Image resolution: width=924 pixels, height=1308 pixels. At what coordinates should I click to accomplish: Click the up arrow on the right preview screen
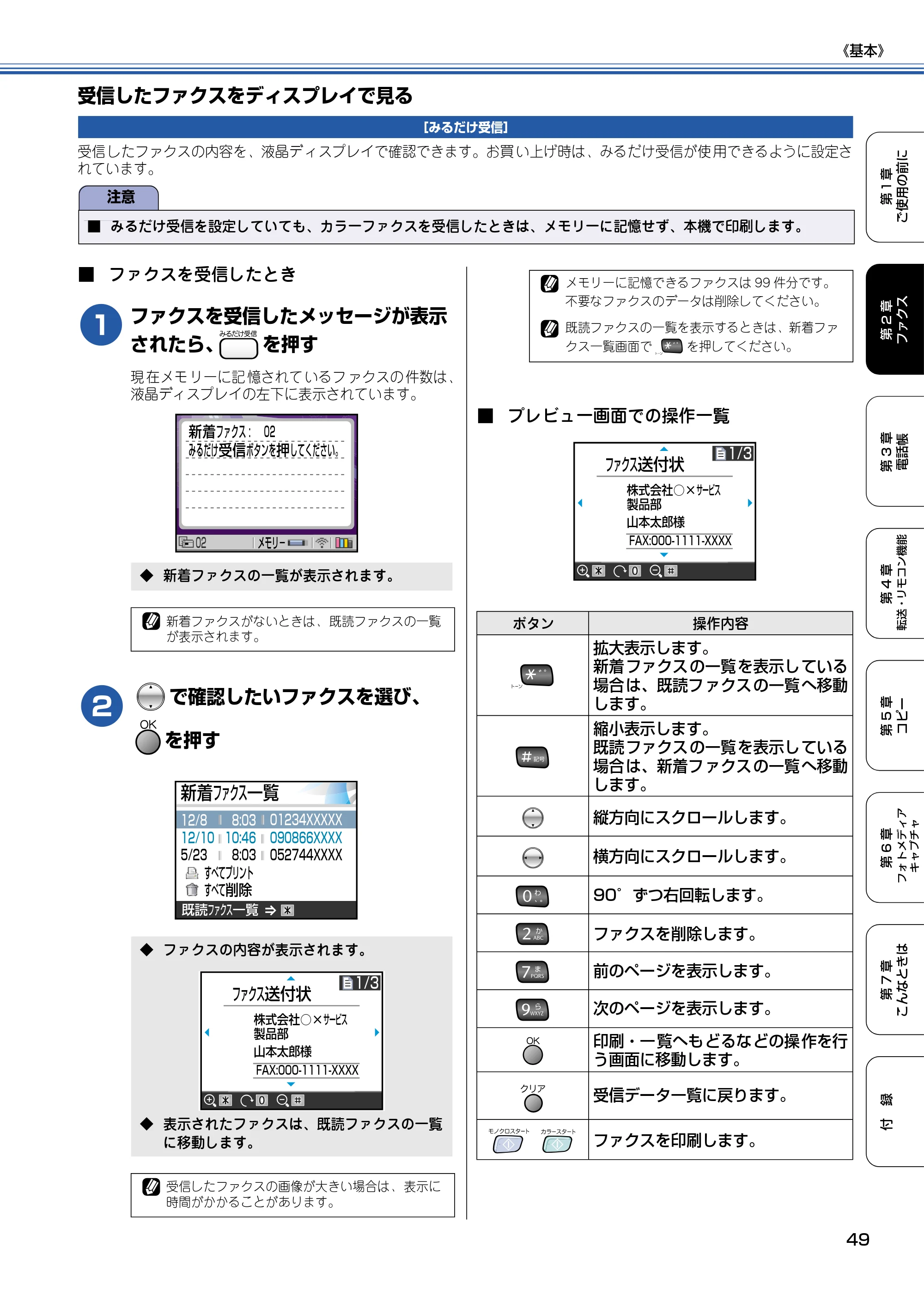[x=663, y=449]
